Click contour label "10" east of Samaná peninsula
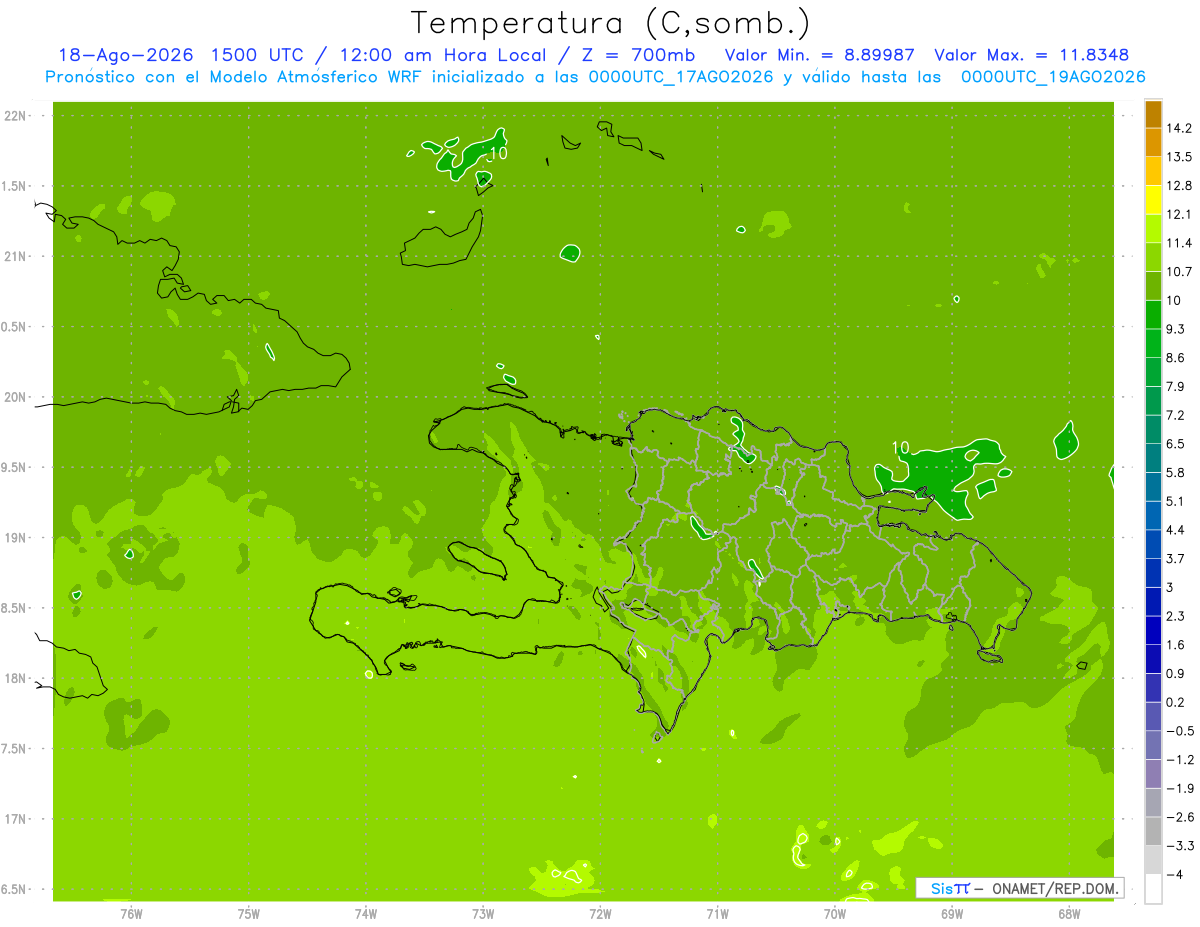The image size is (1200, 927). pos(901,448)
